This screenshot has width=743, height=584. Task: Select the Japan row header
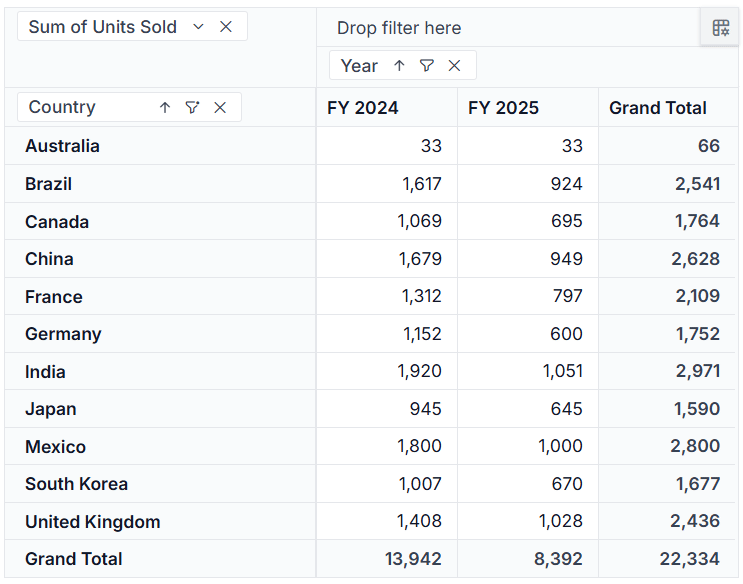point(160,409)
